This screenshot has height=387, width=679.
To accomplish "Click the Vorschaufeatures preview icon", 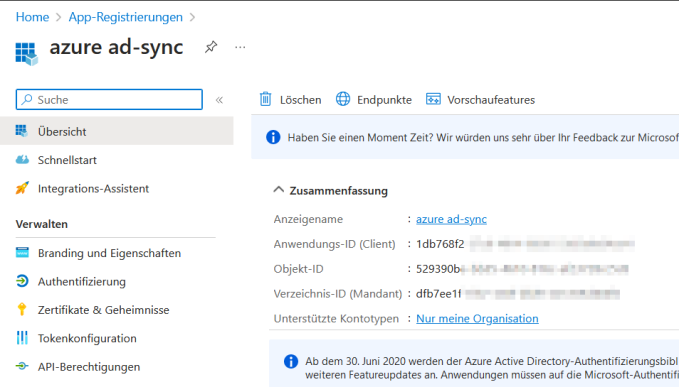I will click(x=433, y=99).
